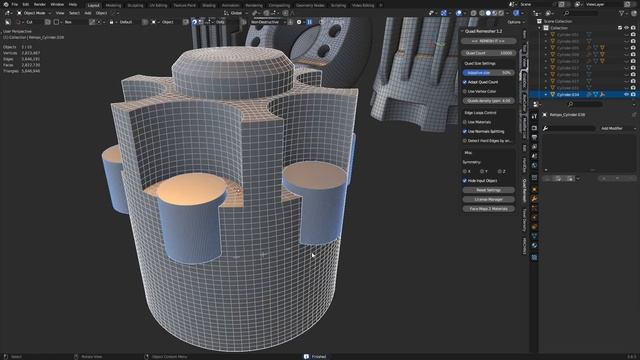Switch viewport to rendered shading

501,13
